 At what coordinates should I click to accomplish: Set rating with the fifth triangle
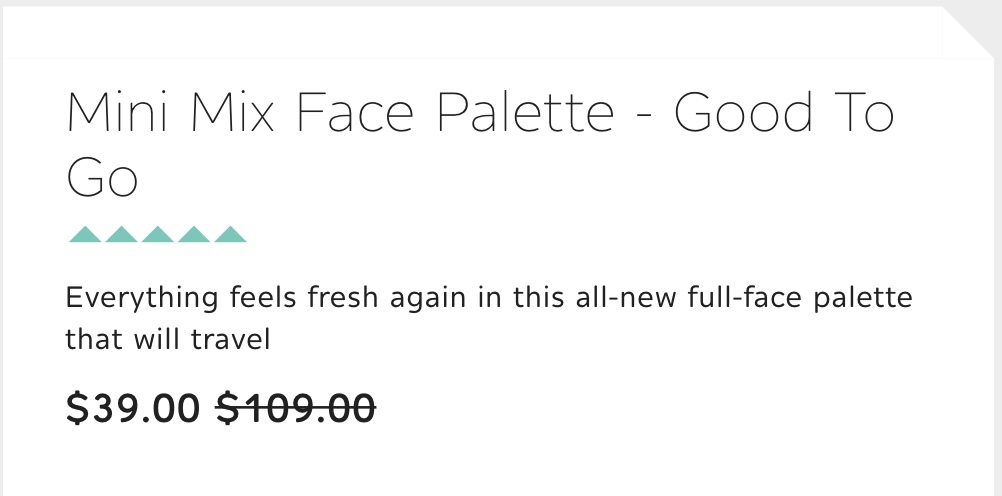pos(230,235)
